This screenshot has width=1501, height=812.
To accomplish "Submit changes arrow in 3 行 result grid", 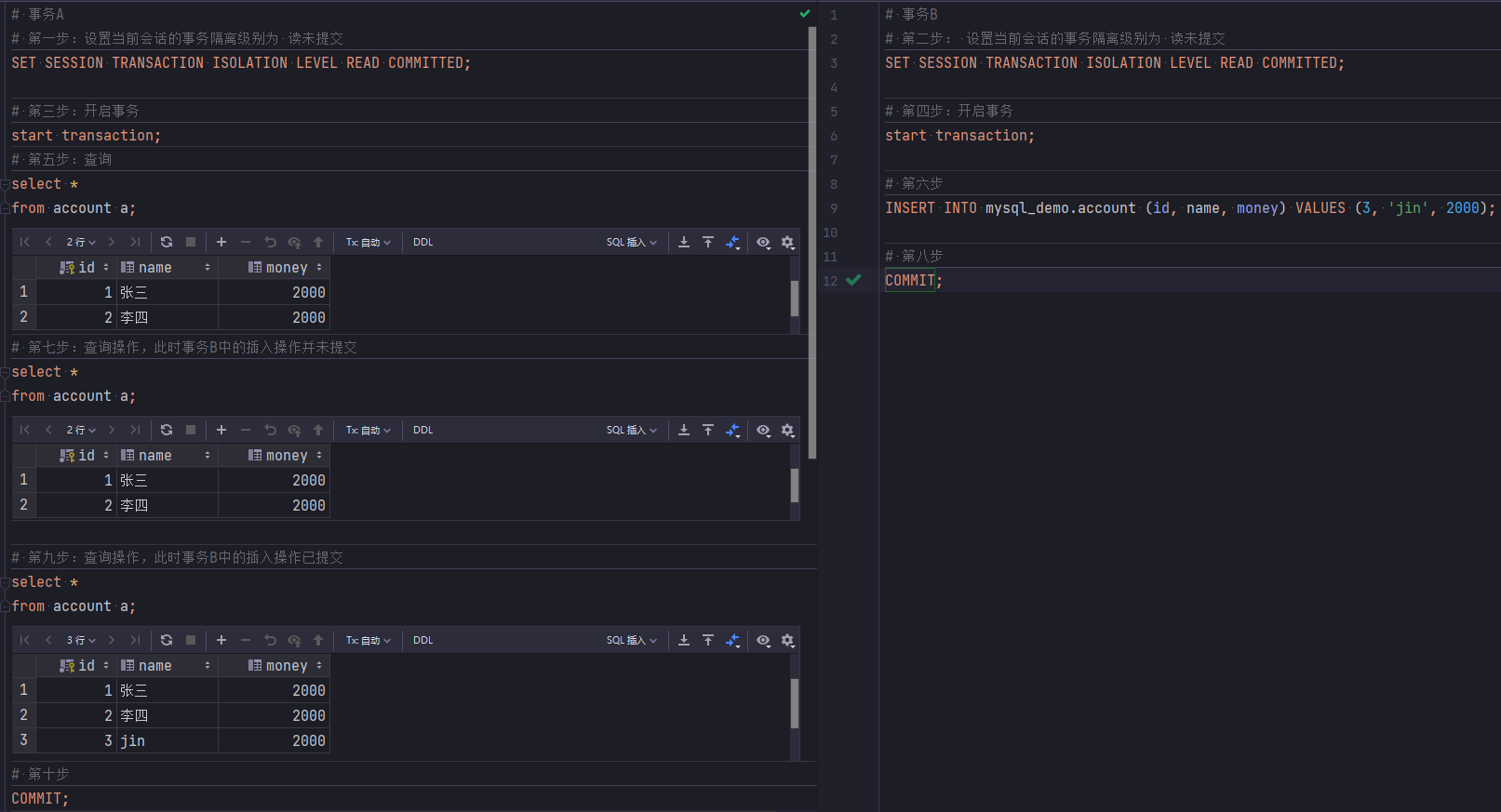I will (x=318, y=640).
